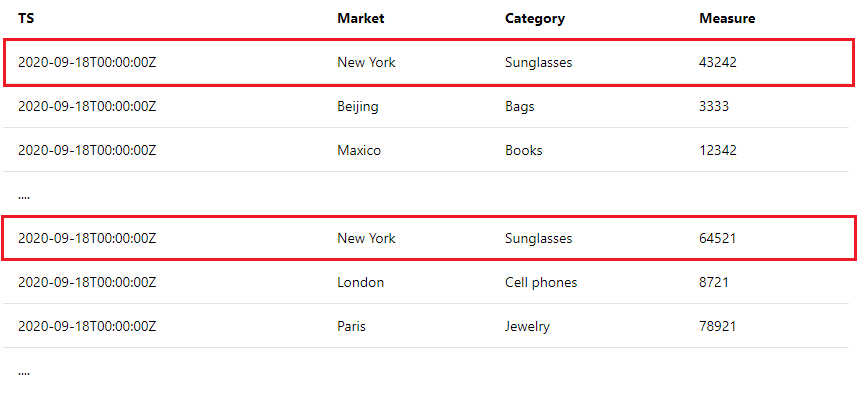
Task: Click the Category column header
Action: 535,18
